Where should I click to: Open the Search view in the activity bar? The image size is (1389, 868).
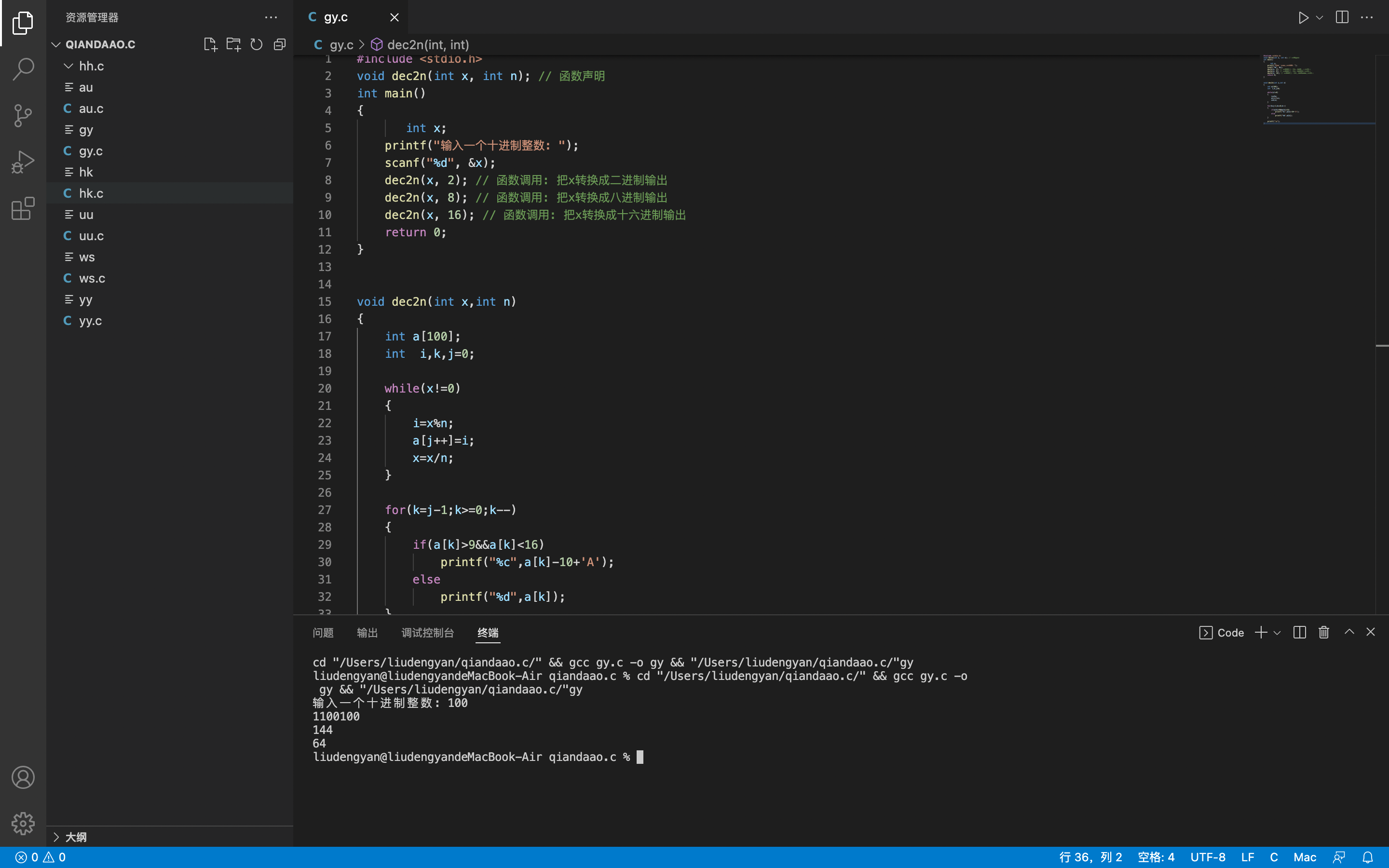23,69
